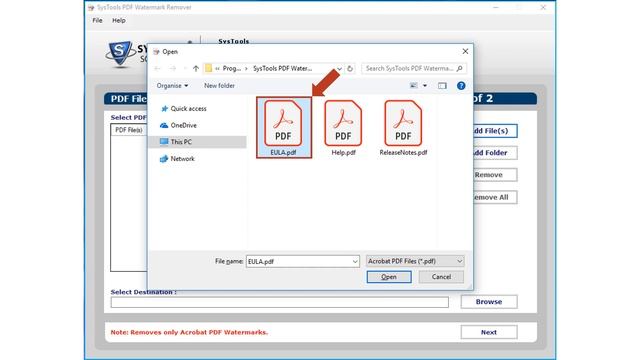The image size is (640, 360).
Task: Open the view options dropdown arrow
Action: point(425,86)
